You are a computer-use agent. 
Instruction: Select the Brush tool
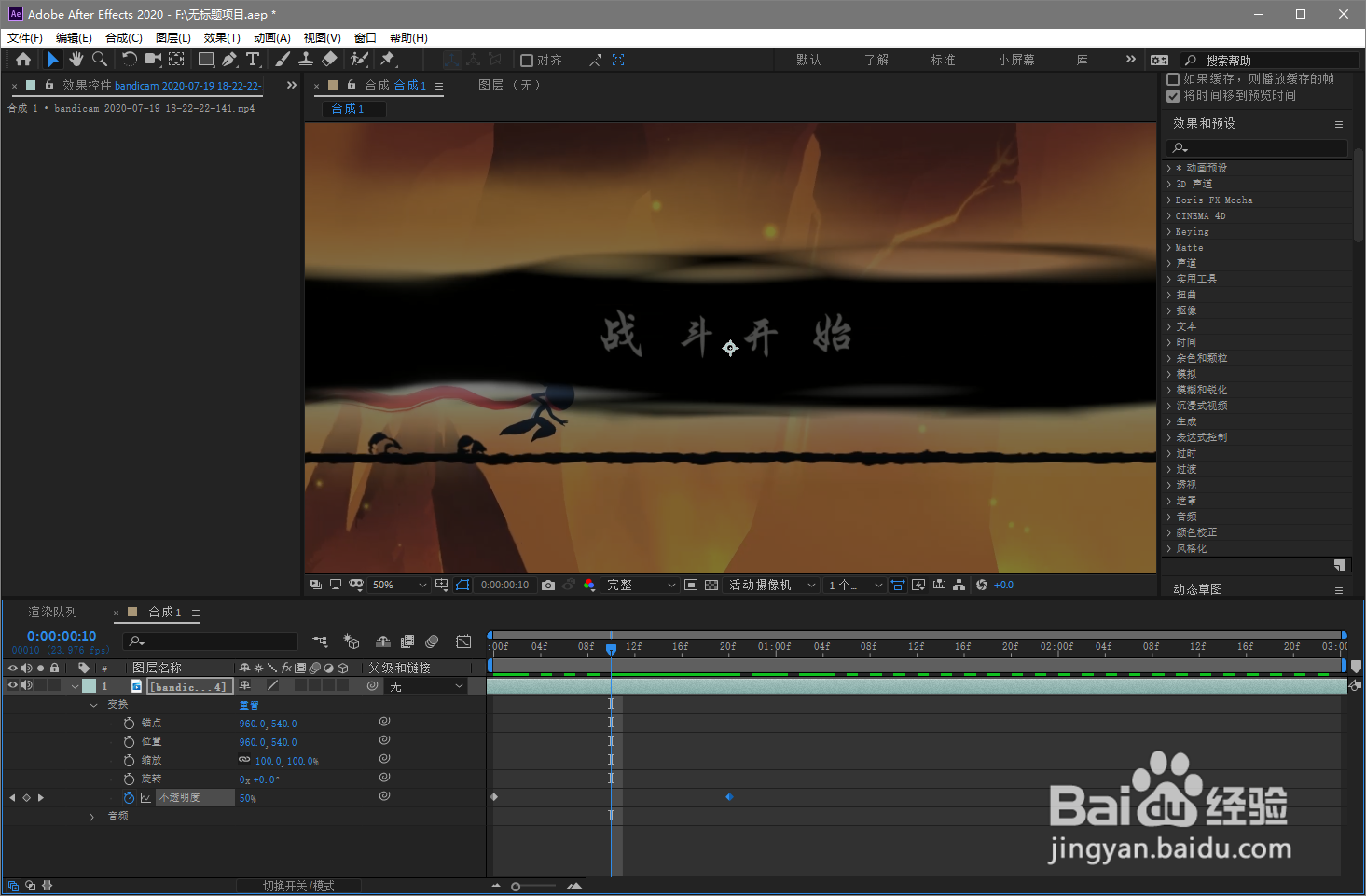coord(283,60)
